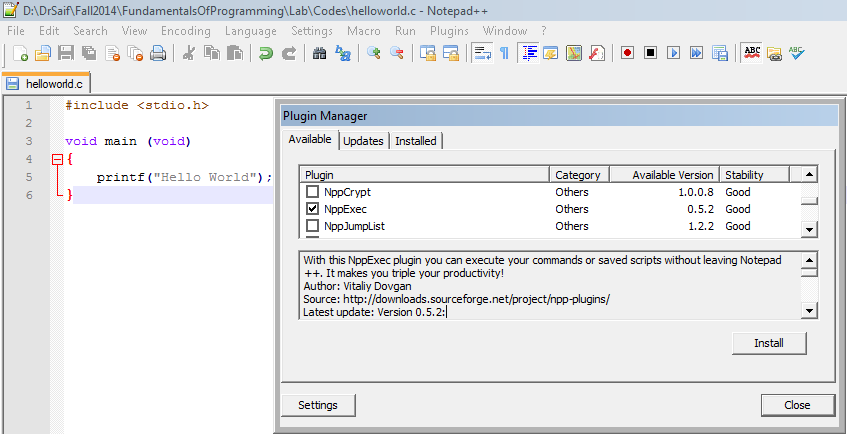Paste using the clipboard toolbar icon
847x434 pixels.
234,53
